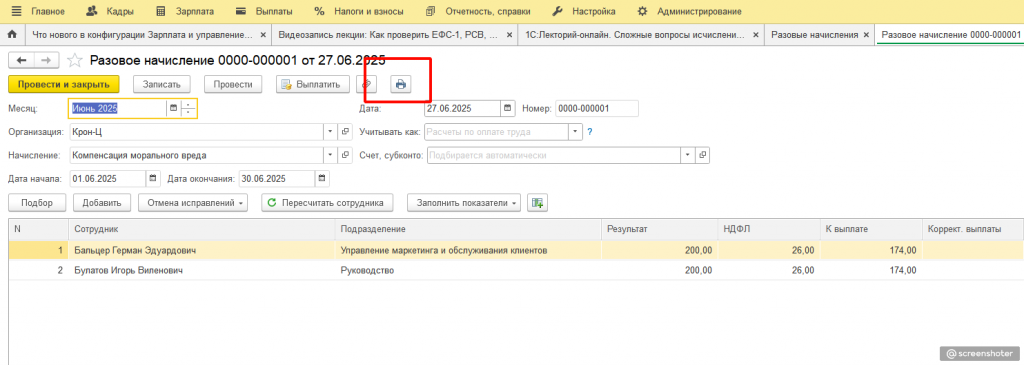Screen dimensions: 1024x365
Task: Close the Видеозапись лекции tab
Action: [509, 35]
